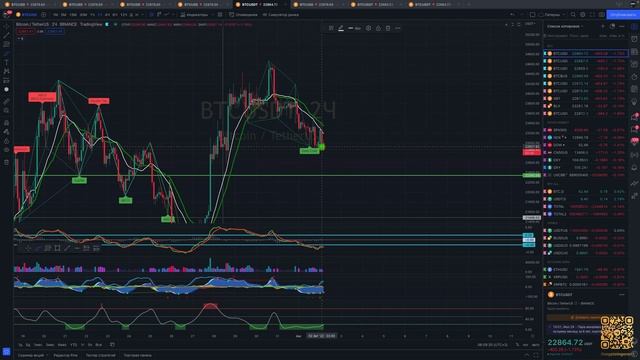Open line thickness option in drawing toolbar
This screenshot has height=360, width=640.
click(x=354, y=28)
